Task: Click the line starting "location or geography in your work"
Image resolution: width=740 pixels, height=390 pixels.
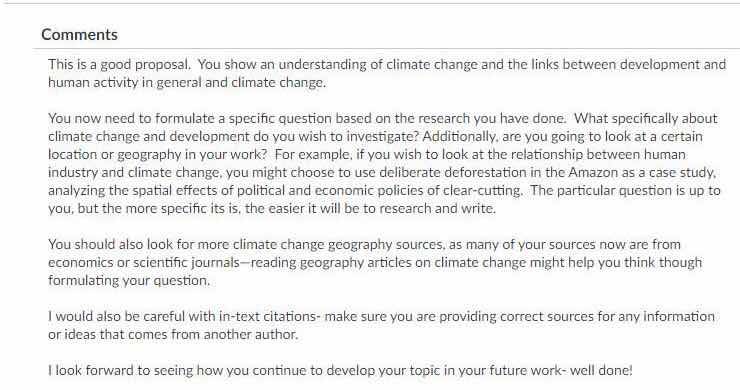Action: coord(367,154)
